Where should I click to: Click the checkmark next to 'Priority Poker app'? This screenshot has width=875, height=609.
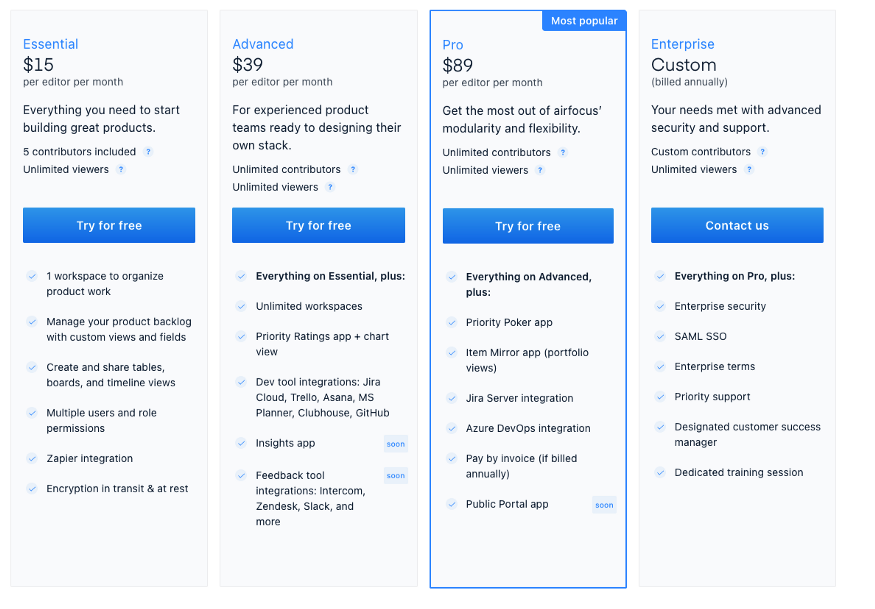tap(452, 322)
